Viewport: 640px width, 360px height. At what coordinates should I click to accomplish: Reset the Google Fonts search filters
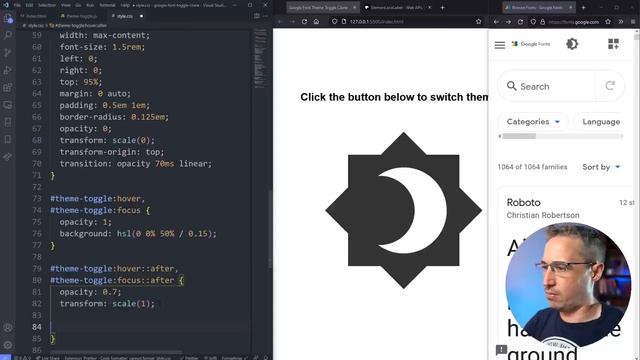[610, 86]
